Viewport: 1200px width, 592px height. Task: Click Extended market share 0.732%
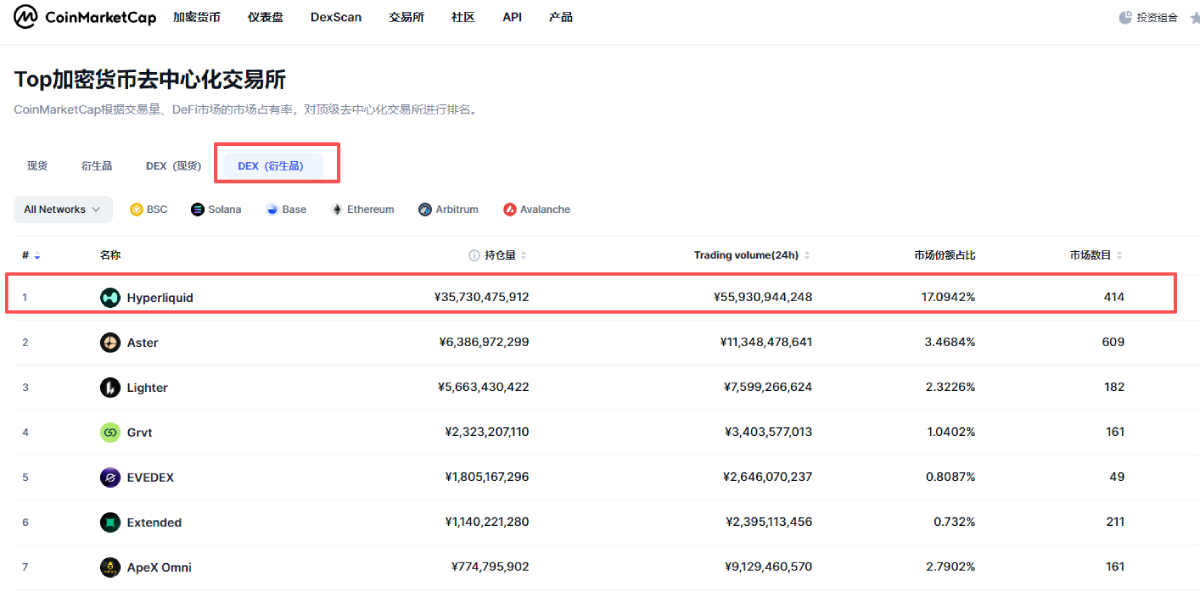pyautogui.click(x=954, y=522)
